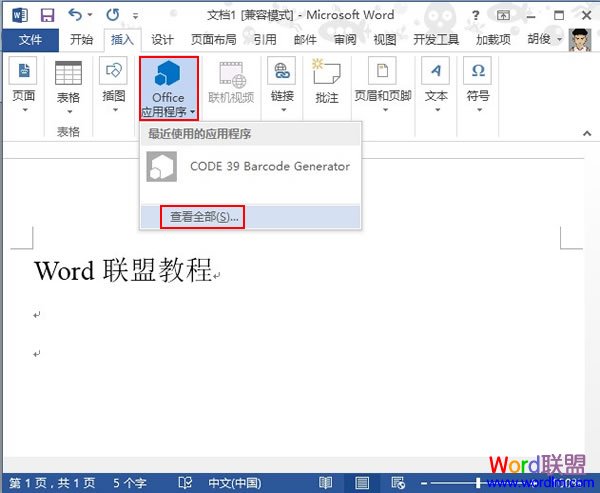Open the 设计 ribbon tab

pyautogui.click(x=162, y=40)
